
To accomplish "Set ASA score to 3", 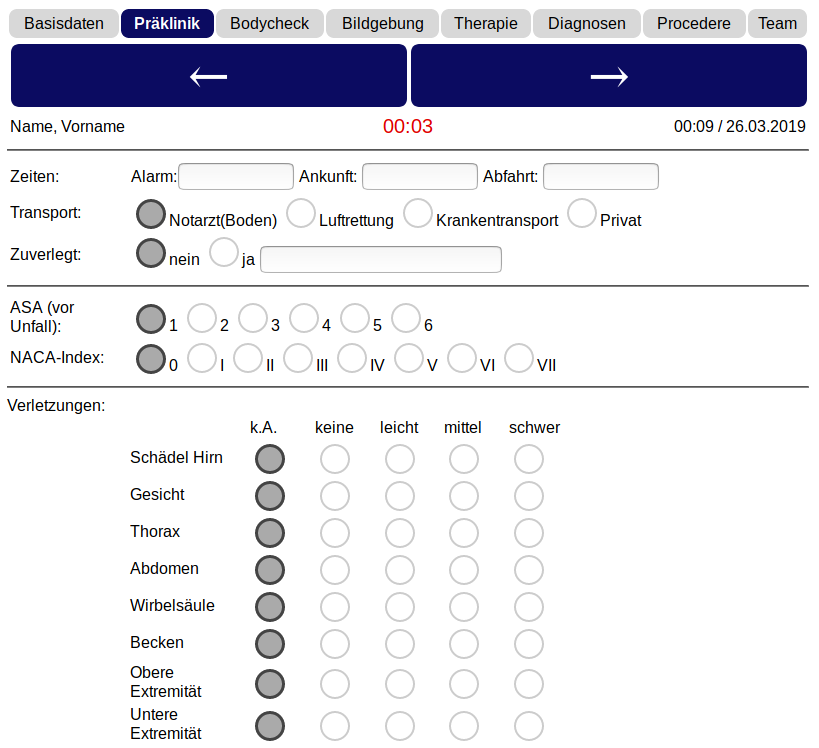I will coord(253,318).
